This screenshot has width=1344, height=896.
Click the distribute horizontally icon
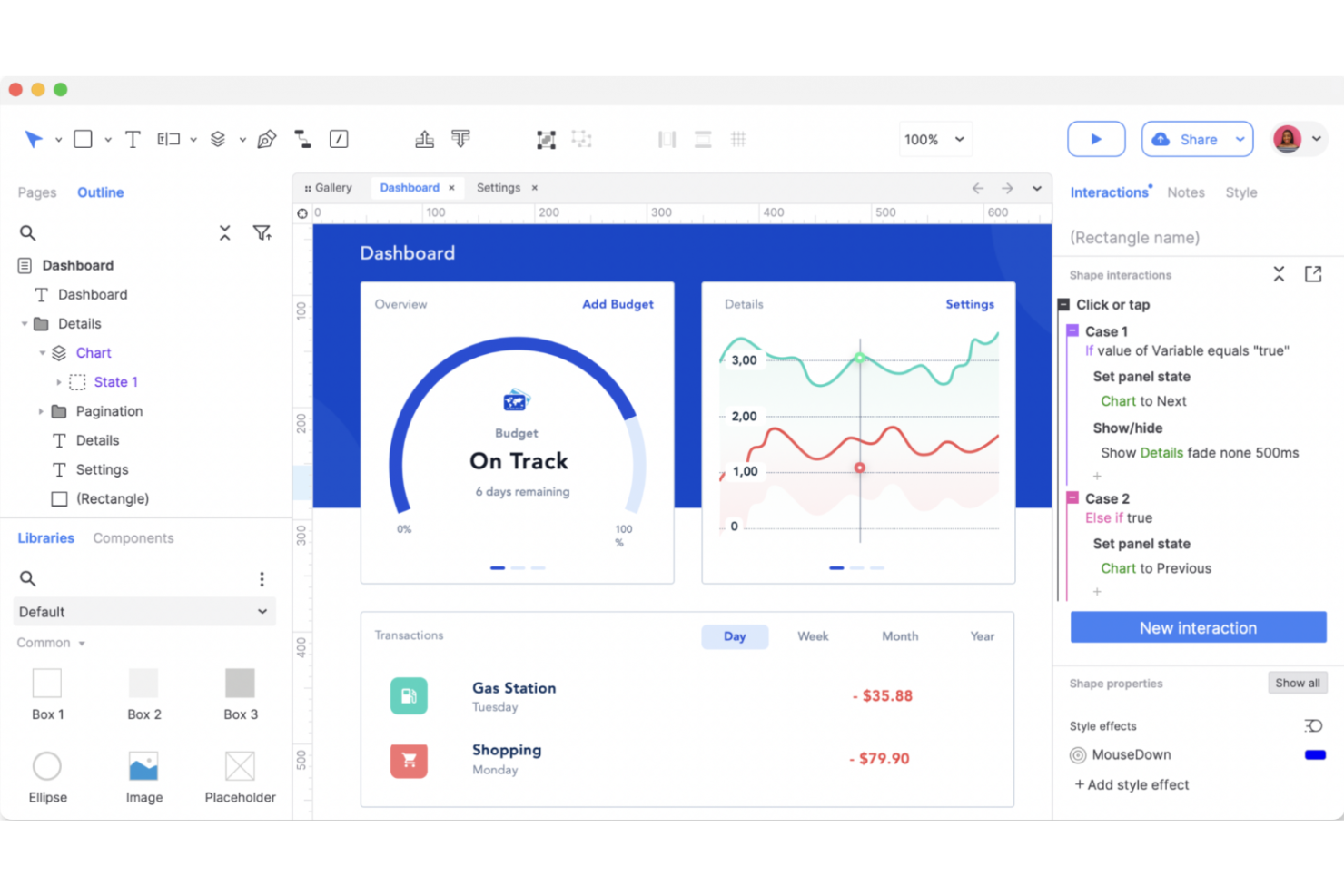[667, 139]
